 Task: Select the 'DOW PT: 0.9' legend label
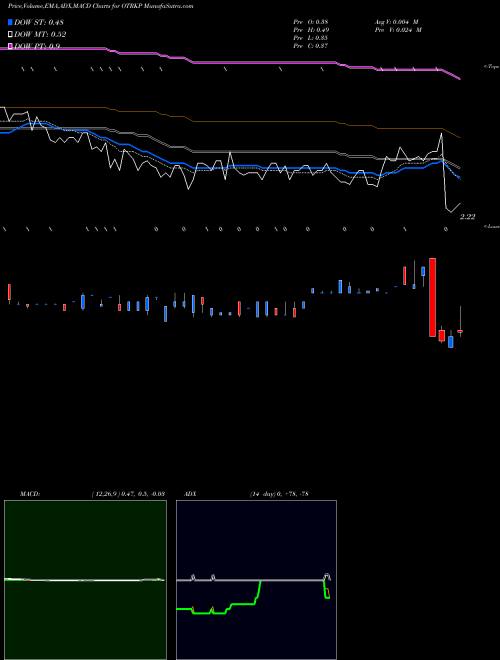[37, 46]
